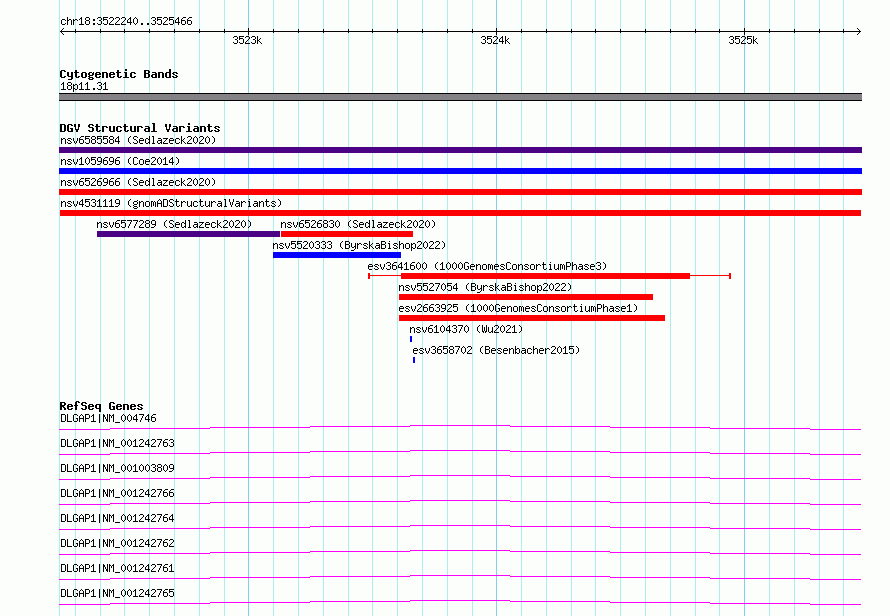Select the DLGAP1|NM_001003809 transcript label
Viewport: 890px width, 616px height.
point(117,468)
